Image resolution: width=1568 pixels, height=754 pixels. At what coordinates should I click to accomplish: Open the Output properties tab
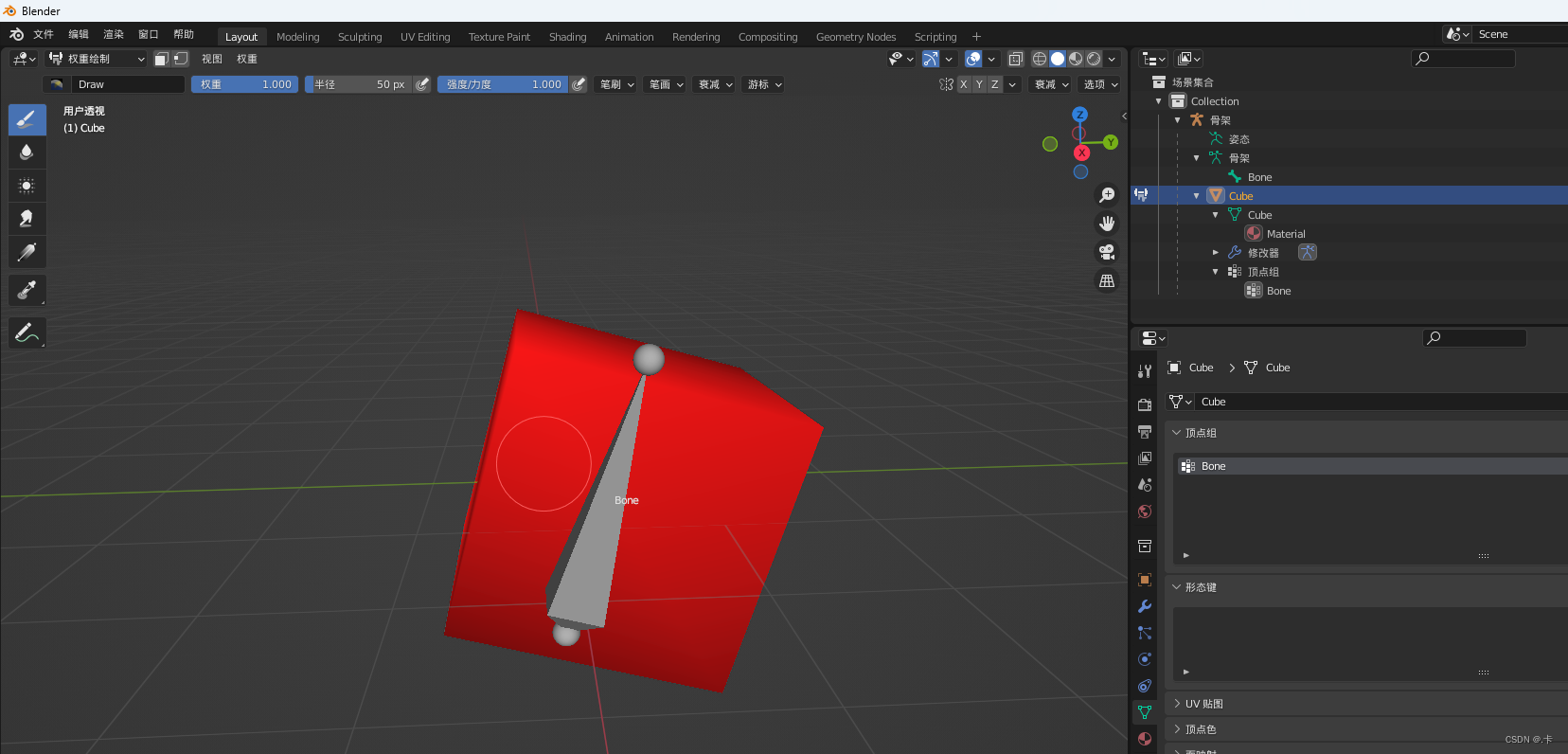click(x=1145, y=432)
